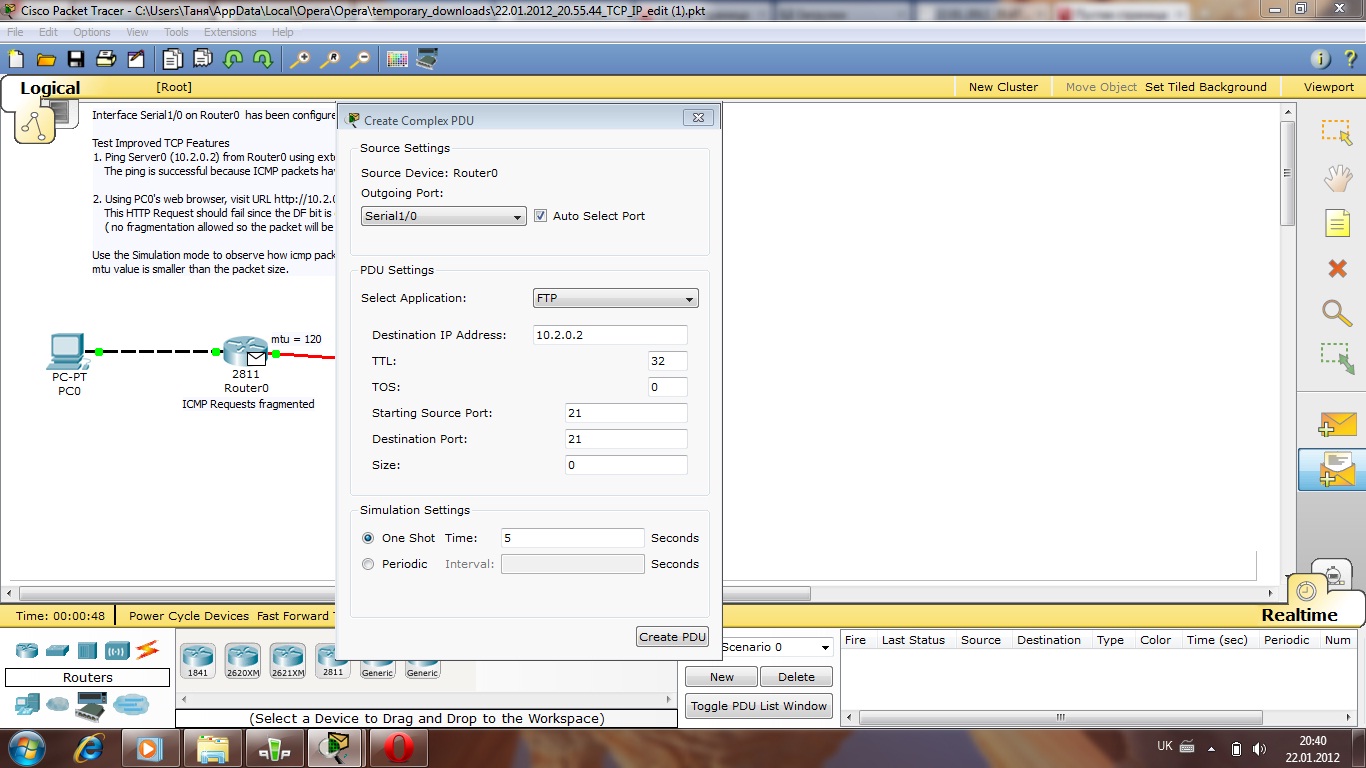
Task: Open the Scenario 0 dropdown
Action: (776, 647)
